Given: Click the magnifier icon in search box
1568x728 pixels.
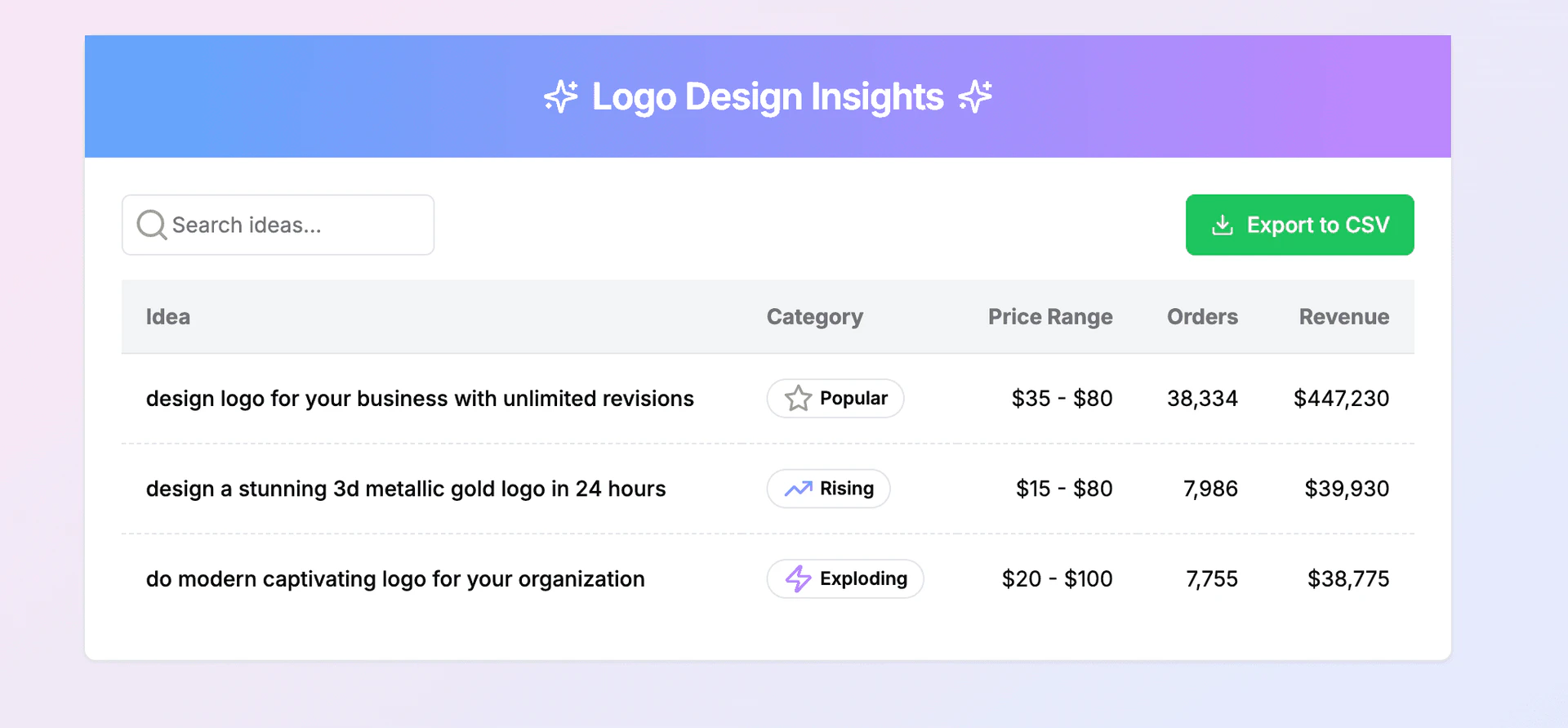Looking at the screenshot, I should [151, 225].
